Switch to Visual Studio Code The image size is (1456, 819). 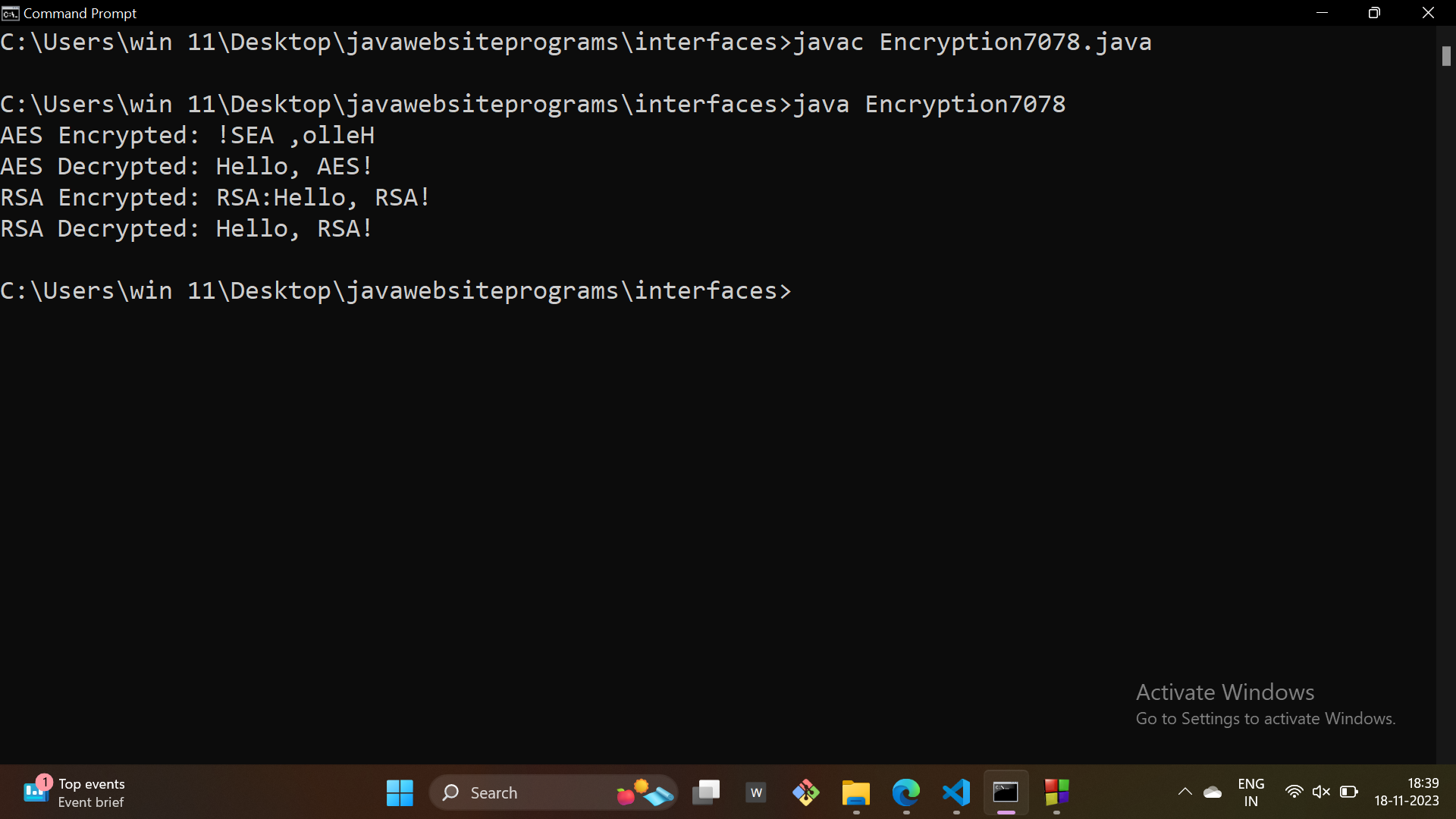click(956, 793)
